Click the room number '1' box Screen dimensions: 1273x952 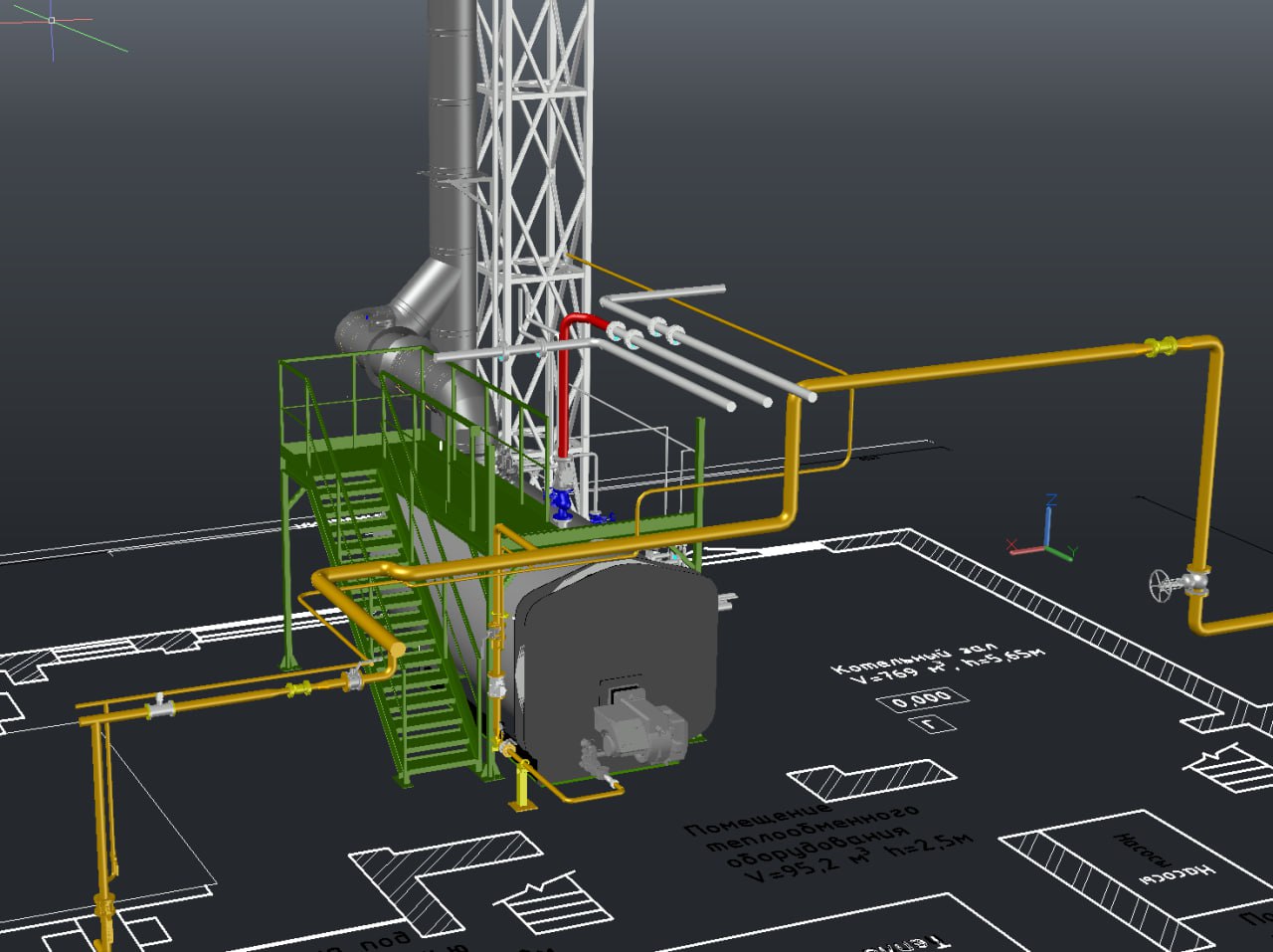(930, 723)
